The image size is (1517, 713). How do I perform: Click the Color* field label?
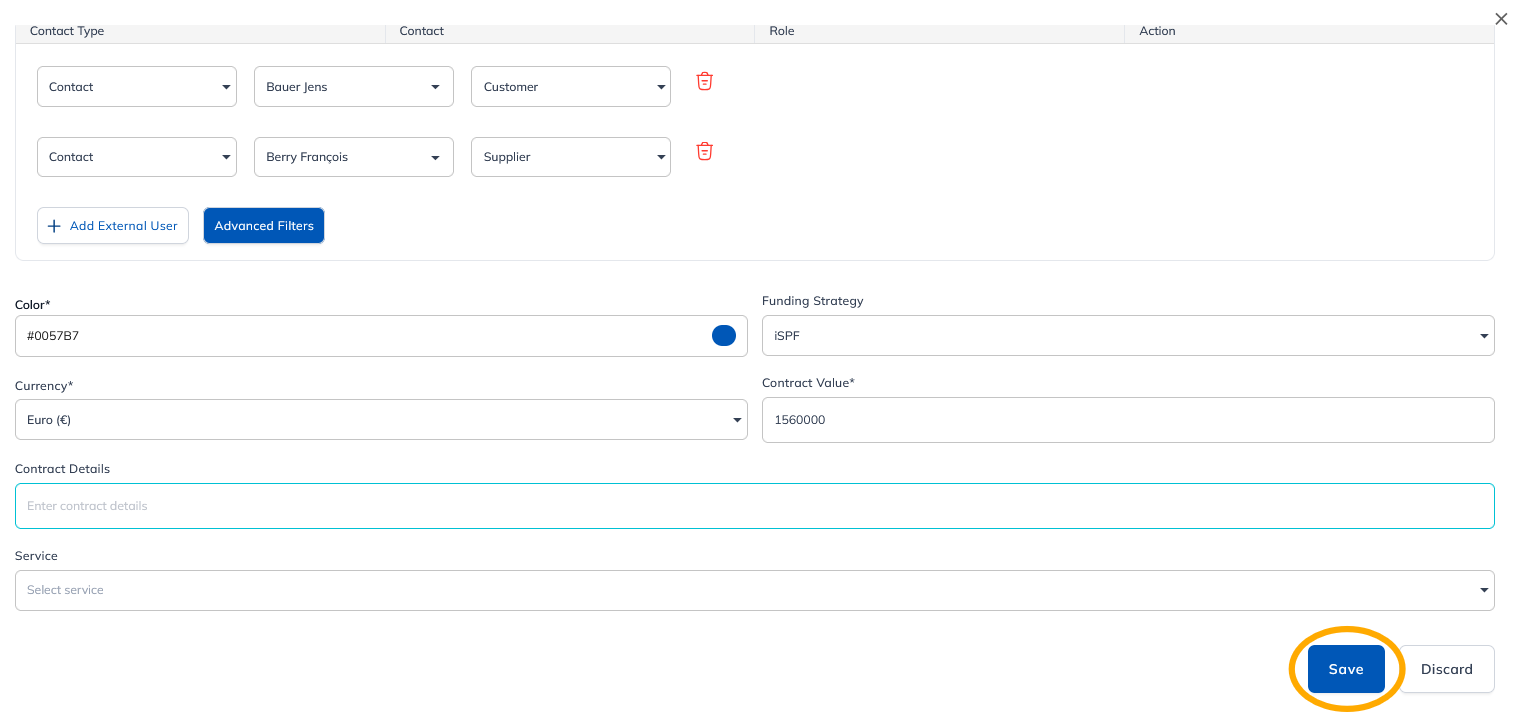click(33, 304)
